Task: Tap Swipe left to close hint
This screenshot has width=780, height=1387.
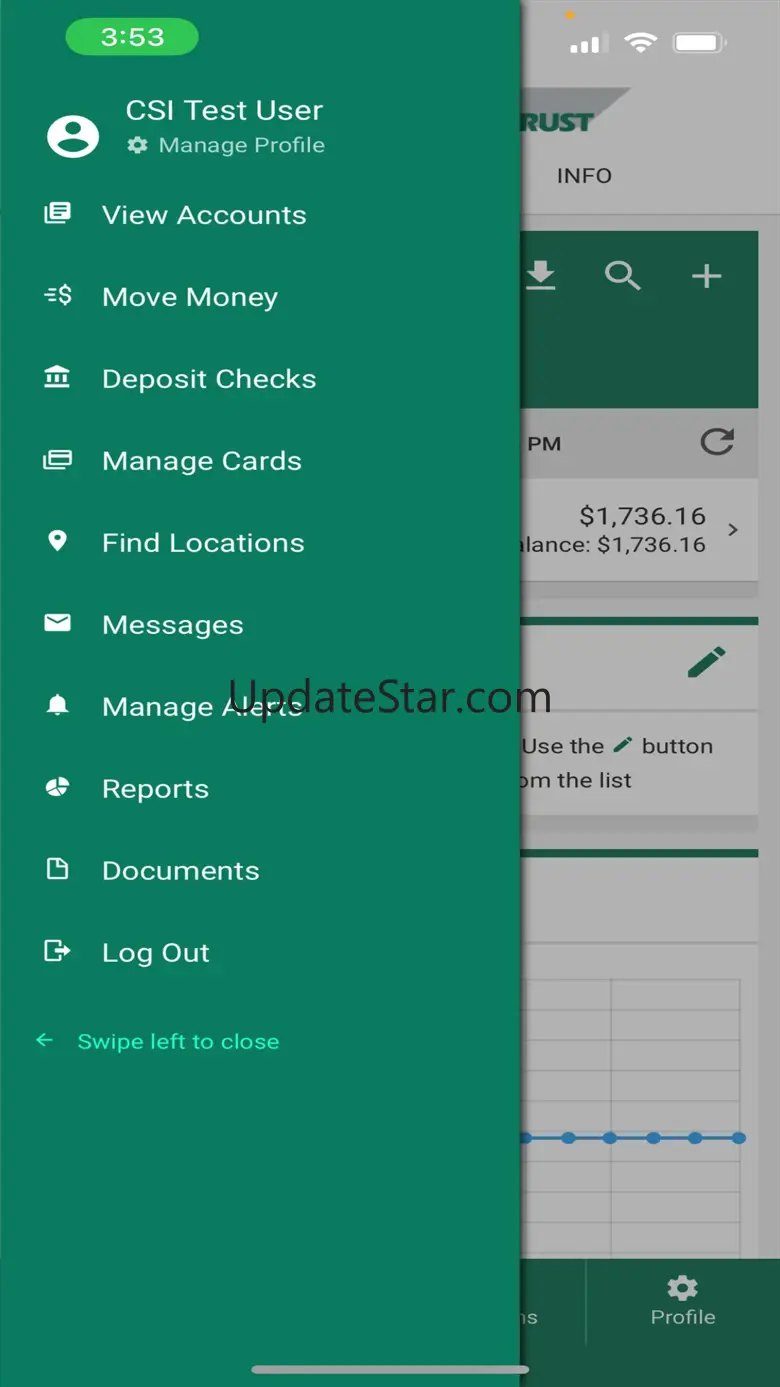Action: (178, 1042)
